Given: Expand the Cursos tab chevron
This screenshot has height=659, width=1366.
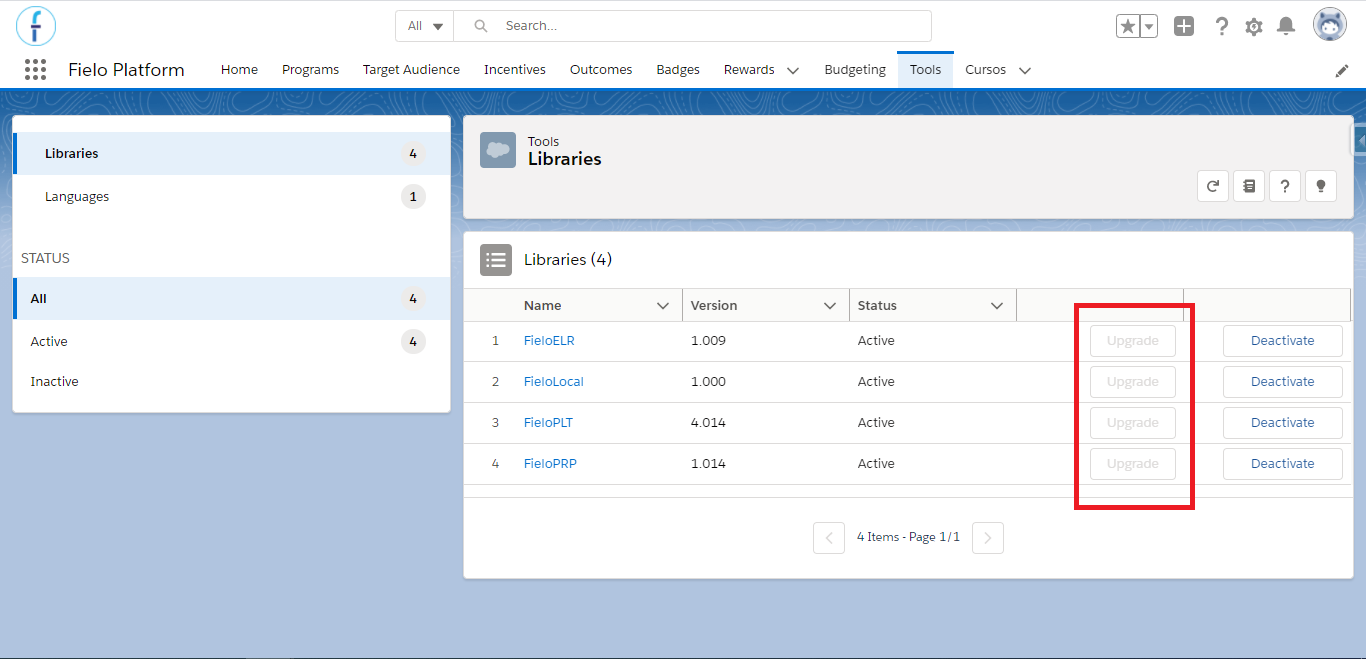Looking at the screenshot, I should (1025, 71).
